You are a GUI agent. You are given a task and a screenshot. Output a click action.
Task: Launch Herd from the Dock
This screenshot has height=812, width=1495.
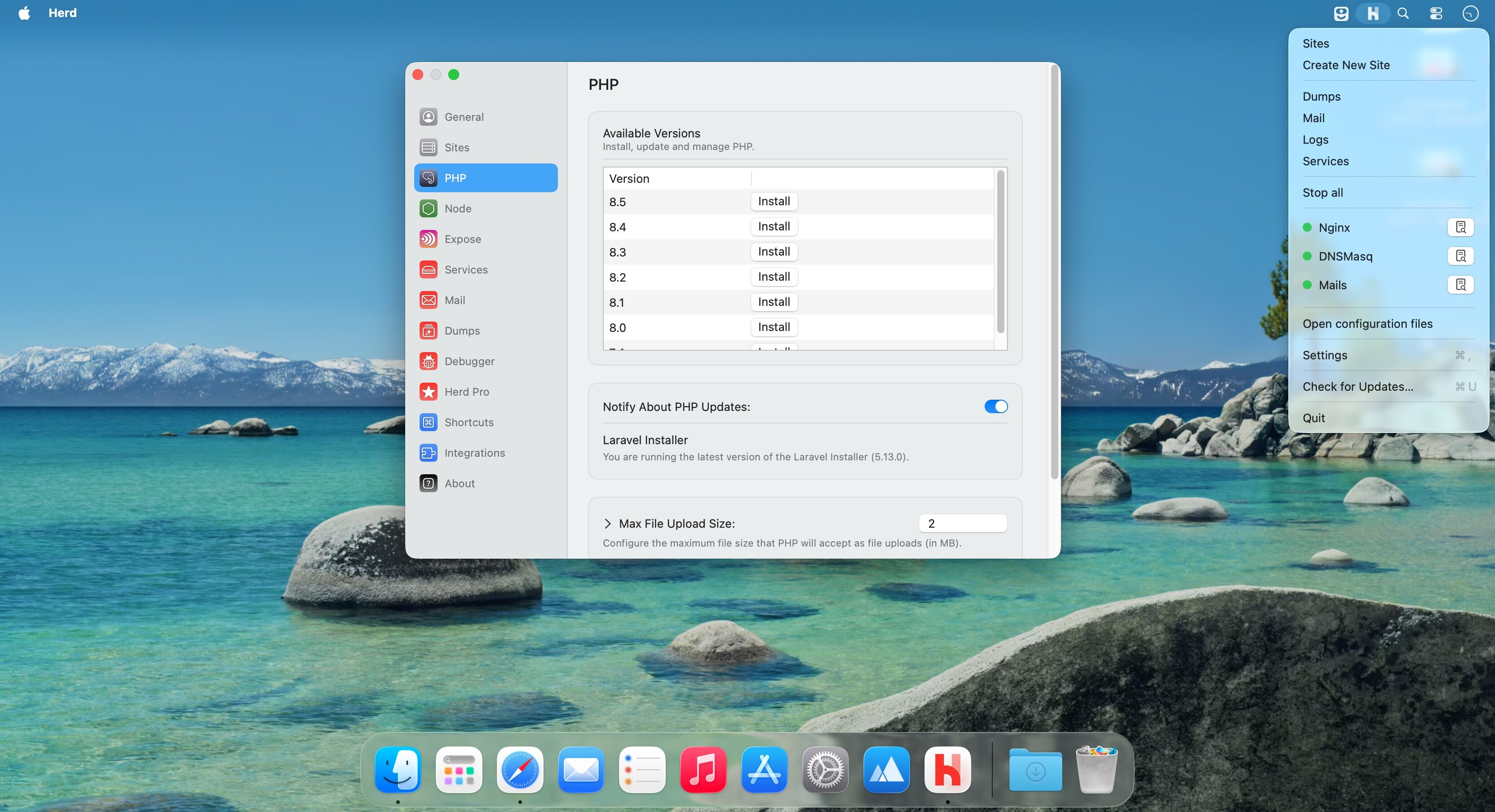point(947,770)
